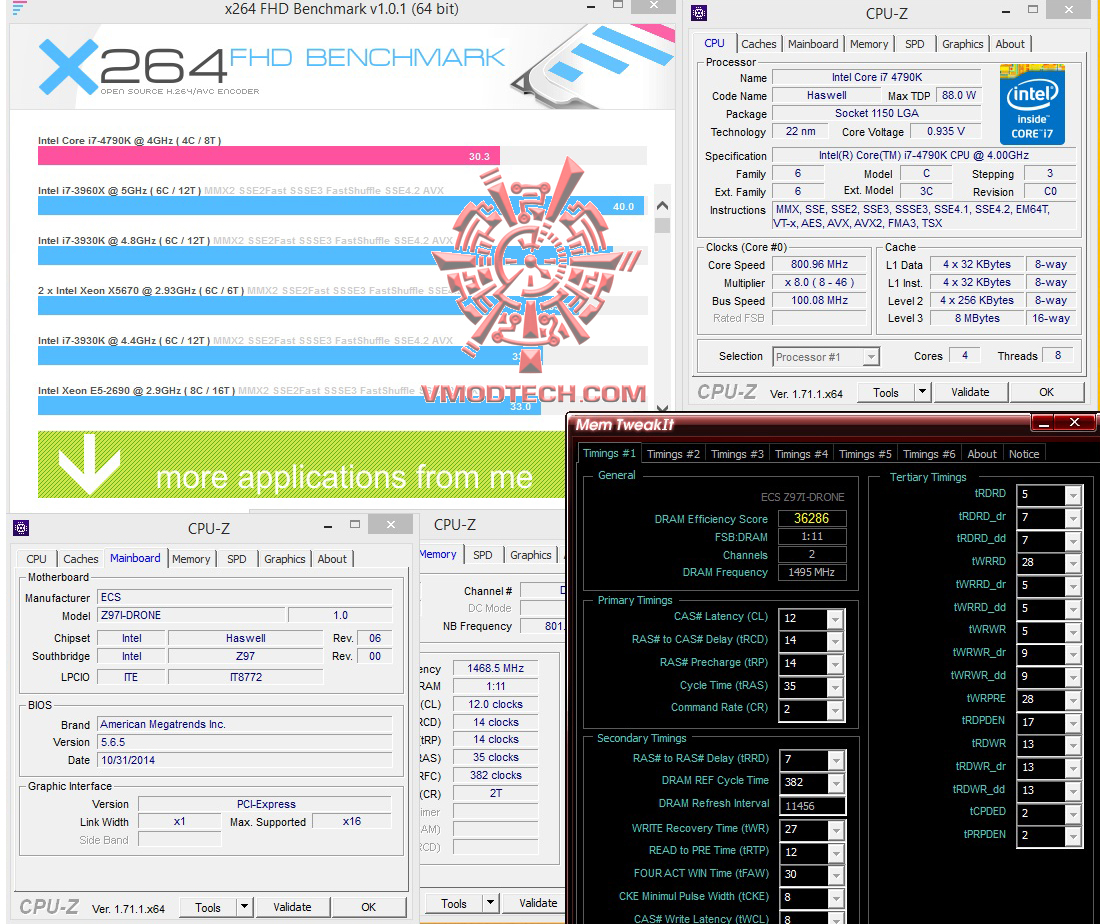Switch to CPU tab in Mainboard CPU-Z window
This screenshot has height=924, width=1100.
coord(36,559)
